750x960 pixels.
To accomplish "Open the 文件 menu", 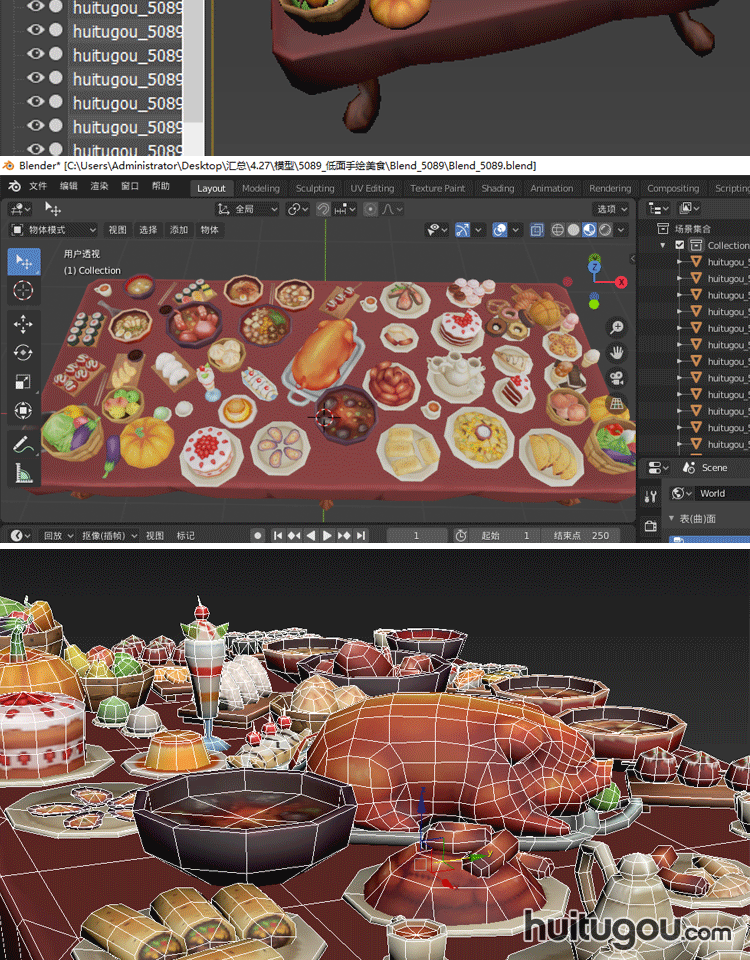I will [x=38, y=187].
